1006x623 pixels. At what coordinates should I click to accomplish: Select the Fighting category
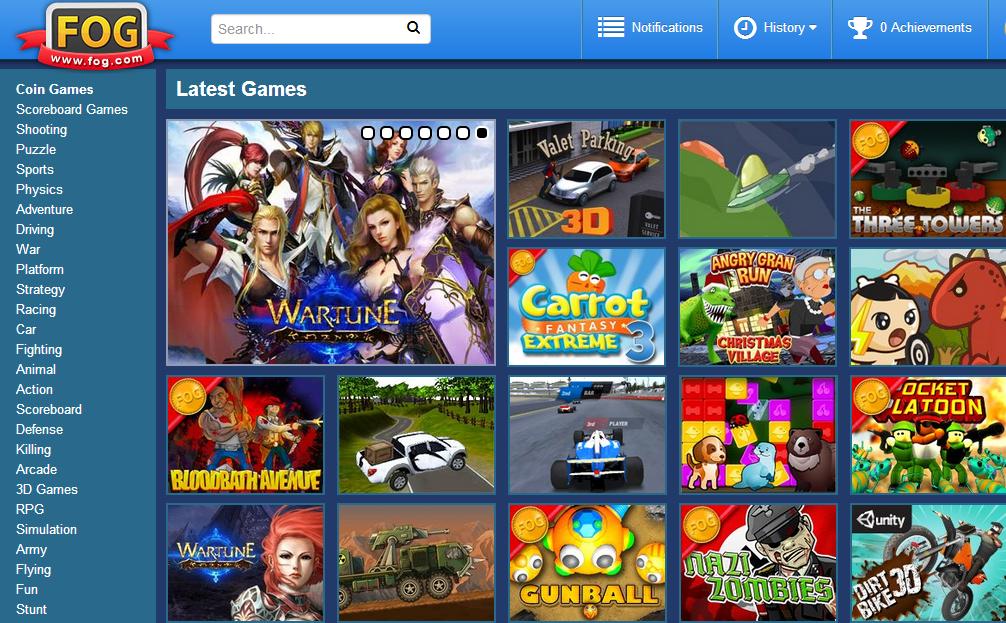[38, 349]
